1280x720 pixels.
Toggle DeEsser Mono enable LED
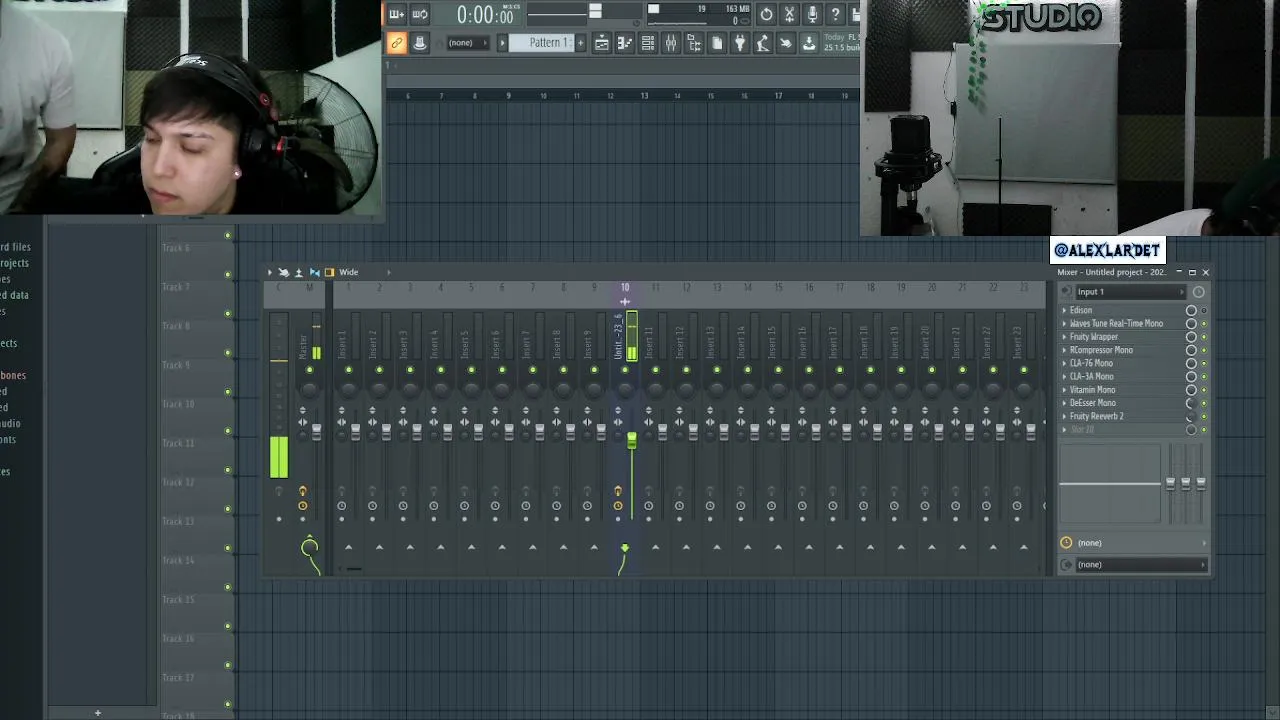point(1203,403)
